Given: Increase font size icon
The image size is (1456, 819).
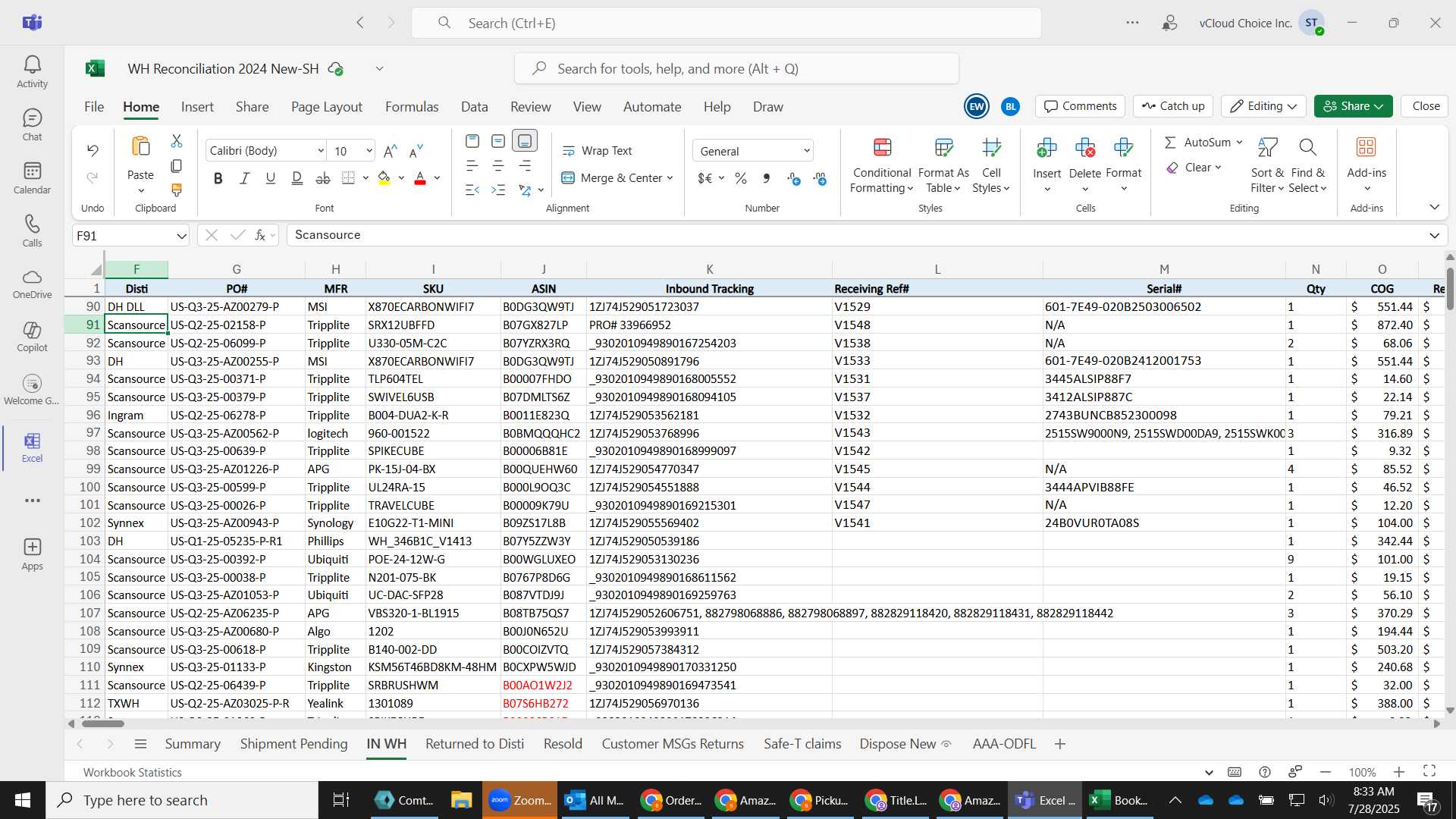Looking at the screenshot, I should click(391, 151).
